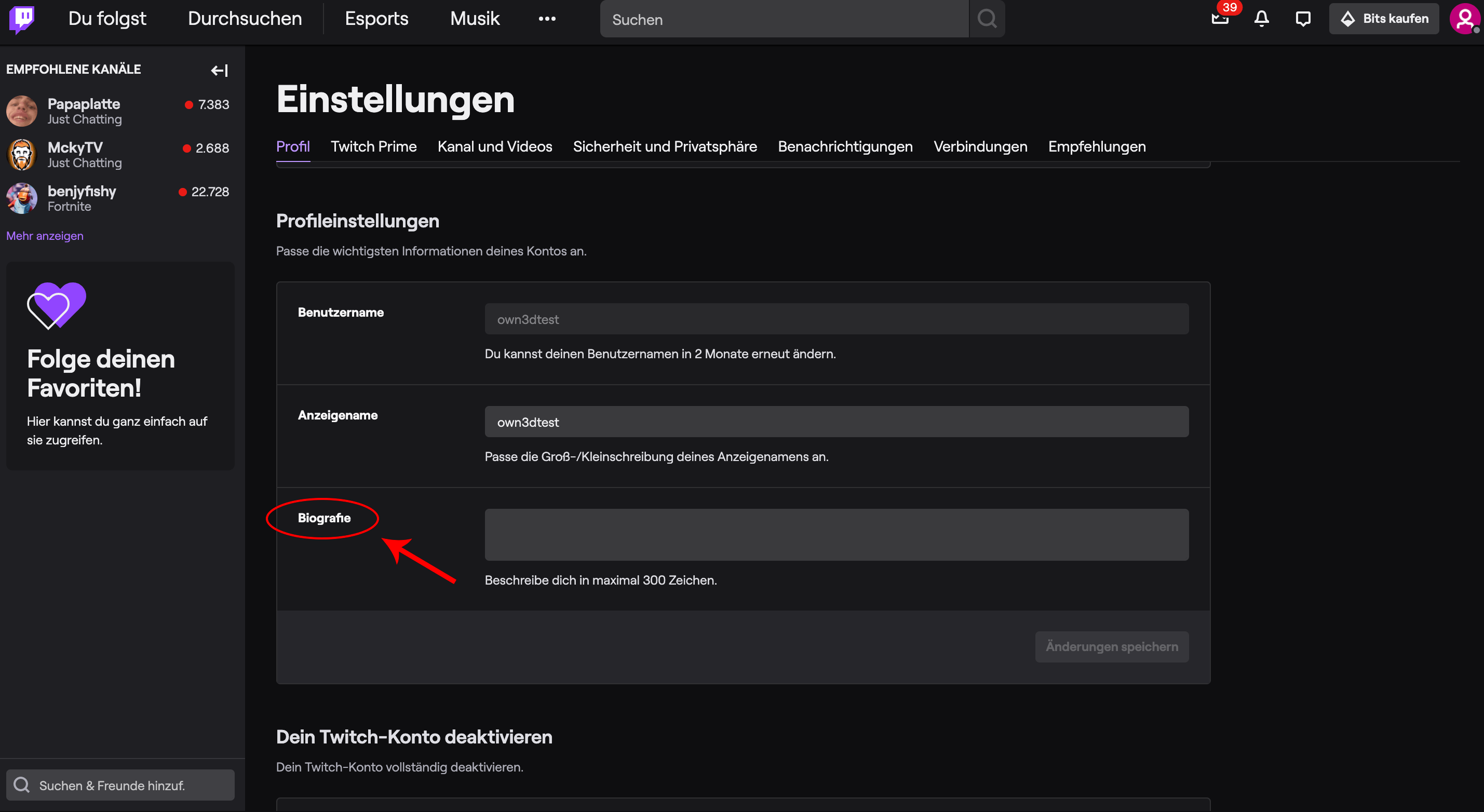Open the user profile avatar menu
Viewport: 1484px width, 812px height.
1464,18
